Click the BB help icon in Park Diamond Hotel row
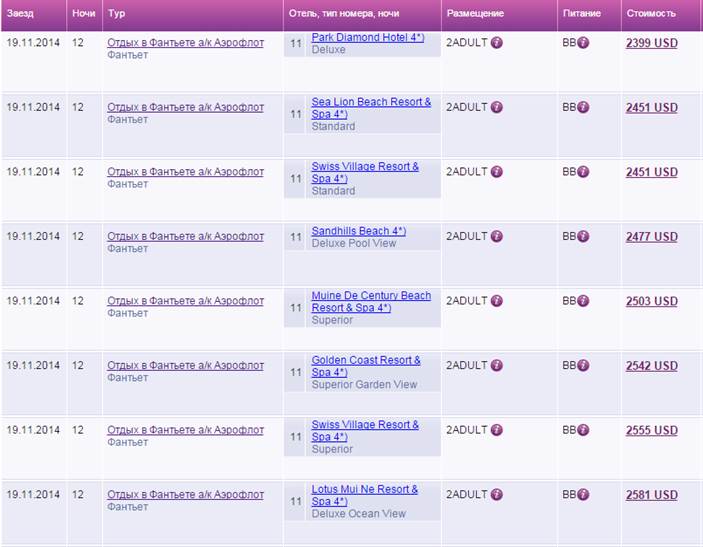Screen dimensions: 703x547 tap(583, 43)
